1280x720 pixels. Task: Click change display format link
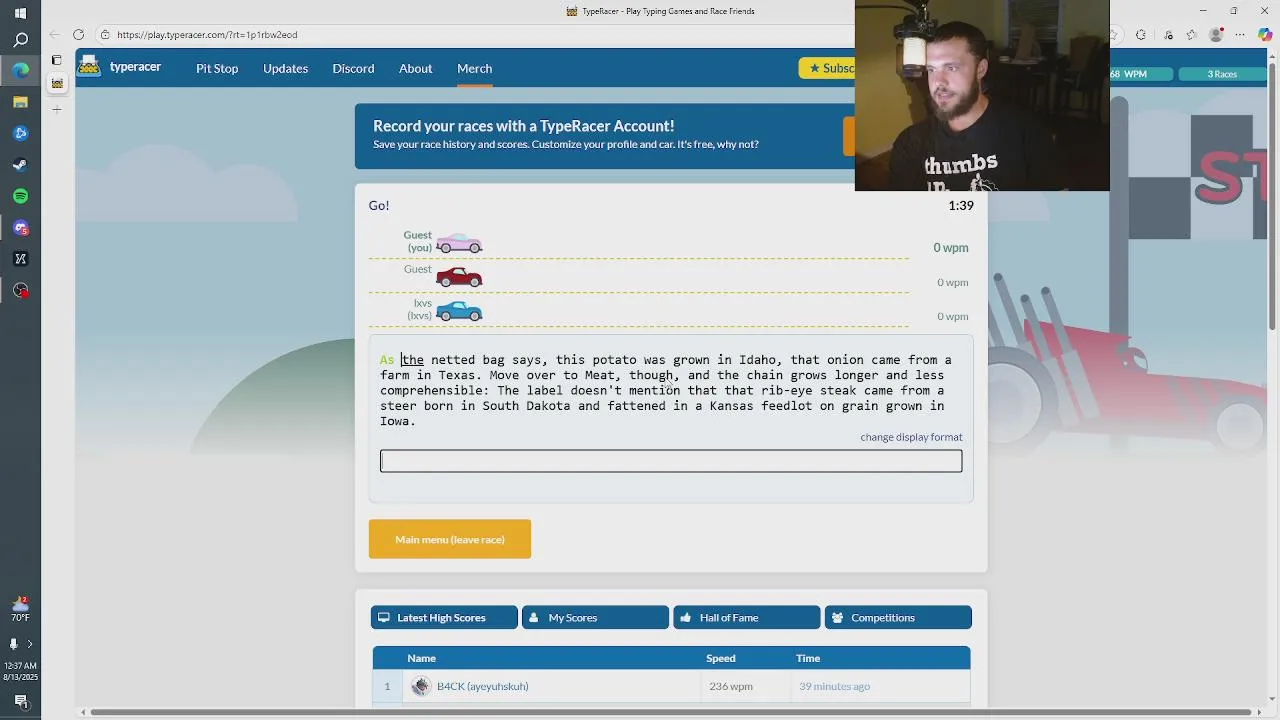tap(911, 437)
